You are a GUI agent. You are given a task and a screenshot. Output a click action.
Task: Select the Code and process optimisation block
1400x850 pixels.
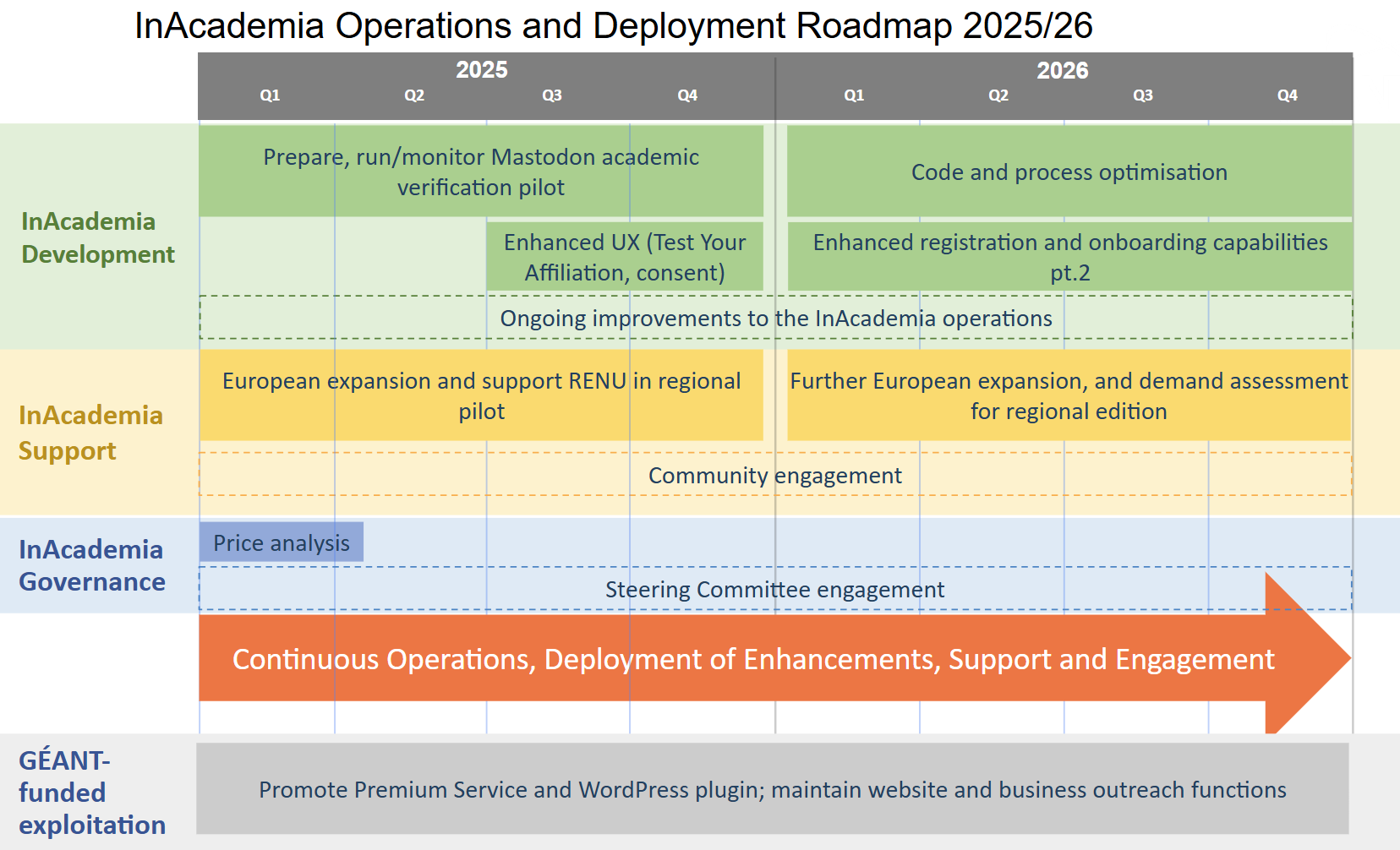1069,172
